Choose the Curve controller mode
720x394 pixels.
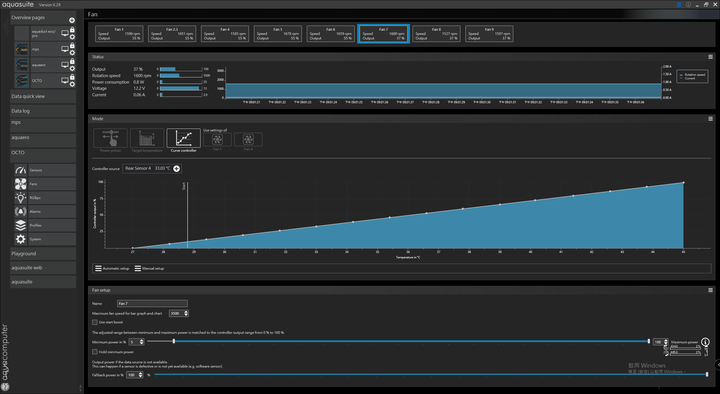pos(184,138)
